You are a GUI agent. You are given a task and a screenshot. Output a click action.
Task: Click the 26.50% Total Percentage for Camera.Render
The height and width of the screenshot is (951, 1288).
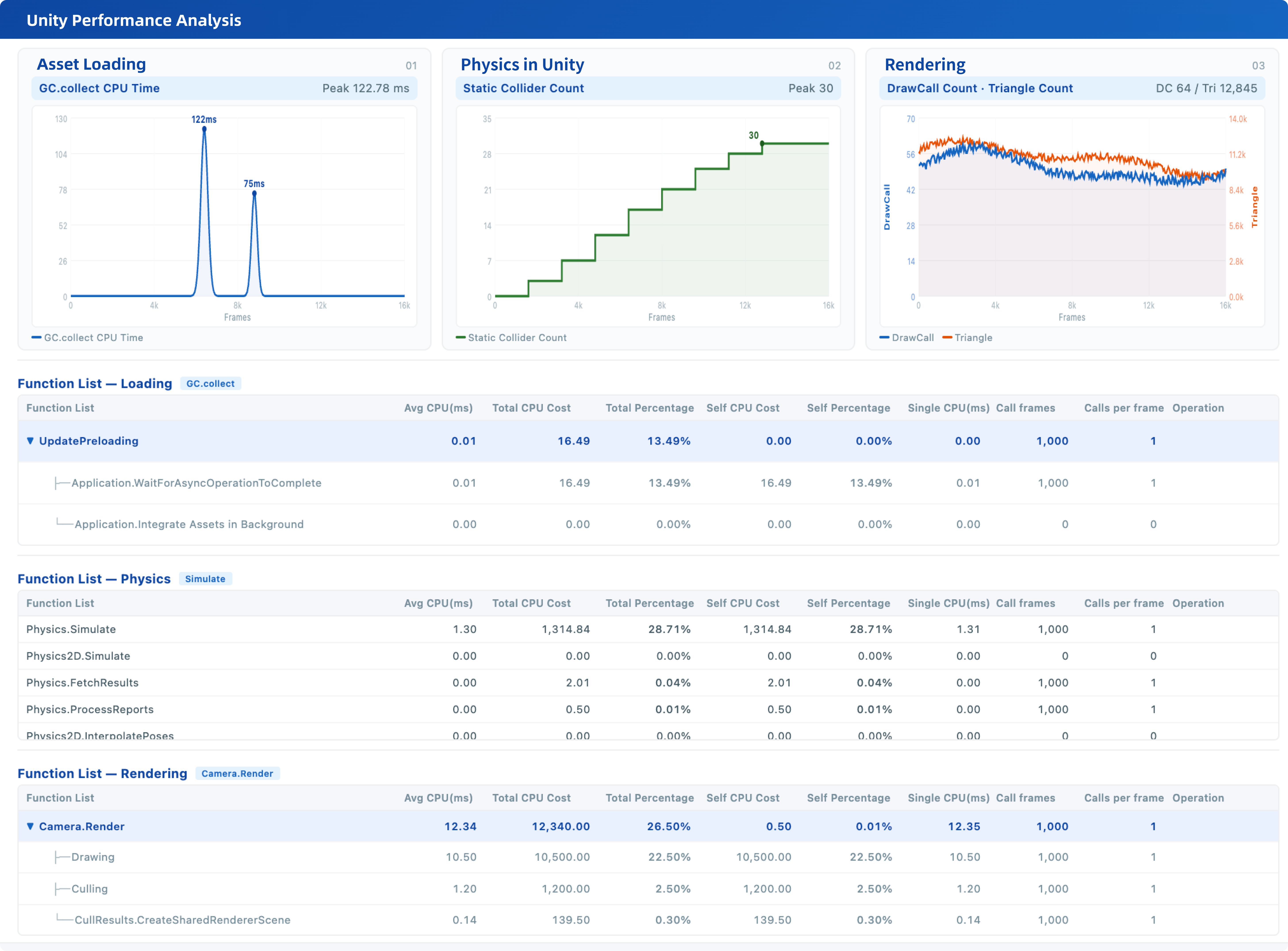pyautogui.click(x=669, y=827)
